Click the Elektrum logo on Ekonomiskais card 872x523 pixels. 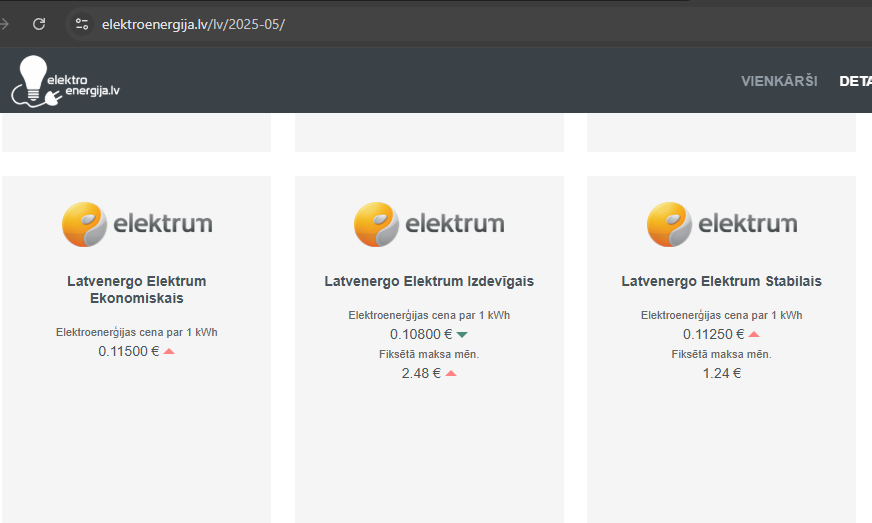[x=137, y=224]
